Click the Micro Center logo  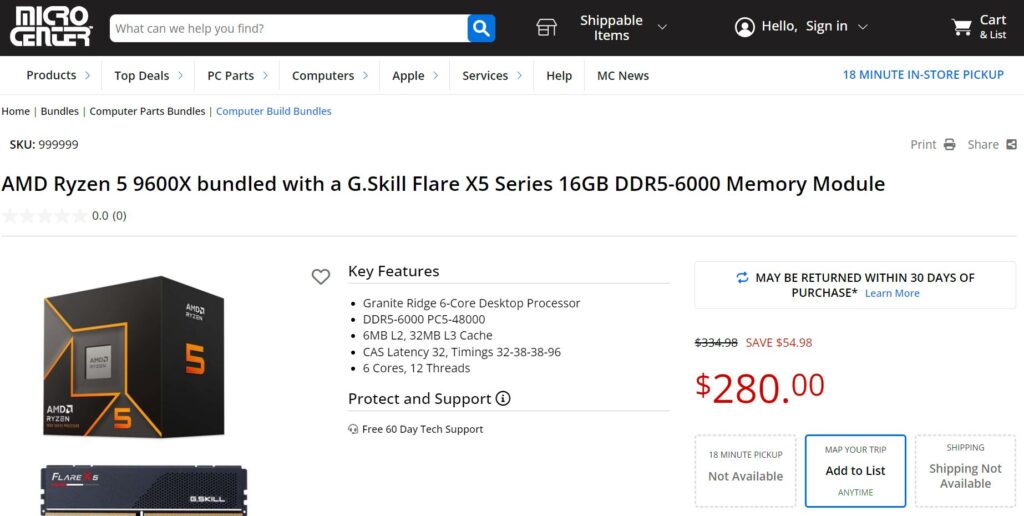pos(52,27)
